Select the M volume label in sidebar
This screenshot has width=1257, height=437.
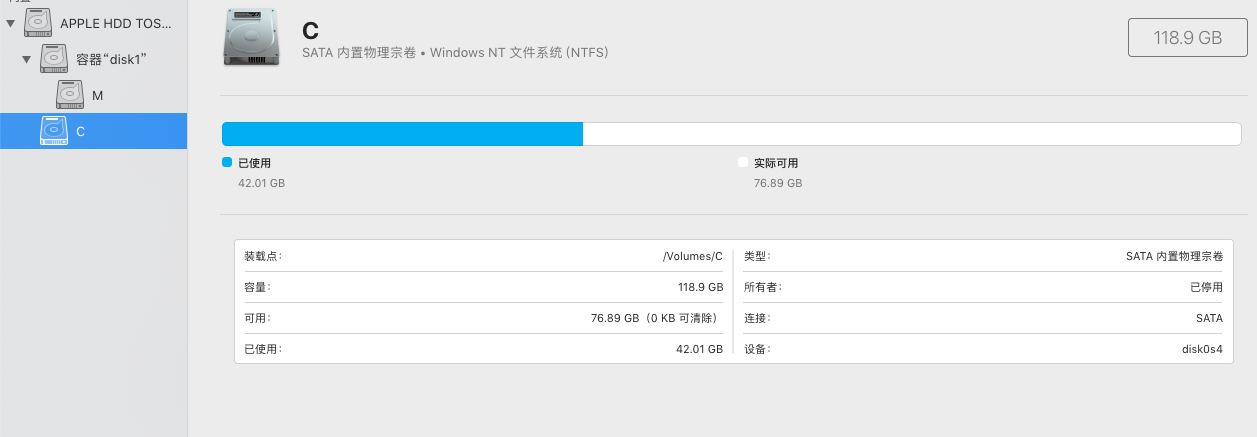click(98, 96)
